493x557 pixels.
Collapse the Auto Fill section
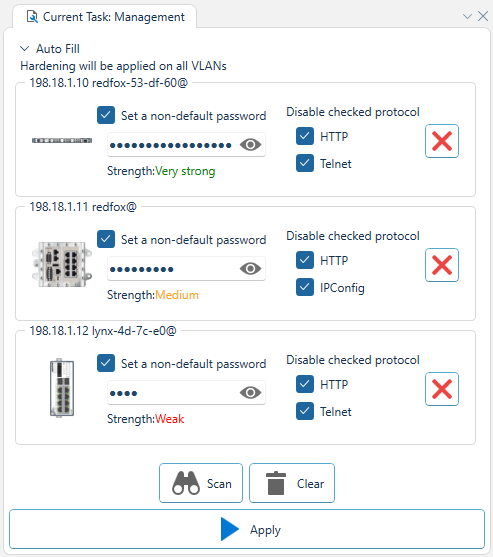click(25, 48)
